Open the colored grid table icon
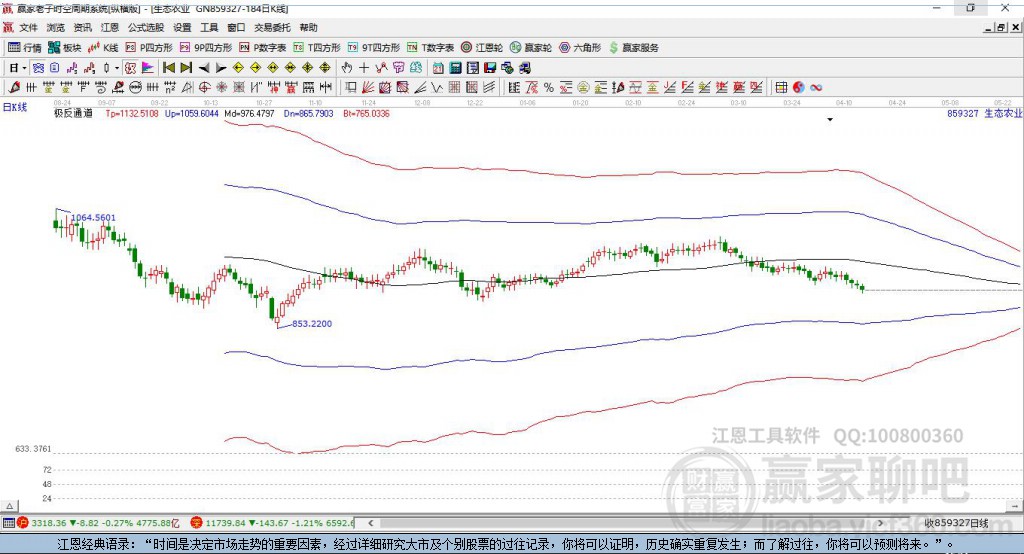This screenshot has width=1024, height=554. tap(781, 88)
